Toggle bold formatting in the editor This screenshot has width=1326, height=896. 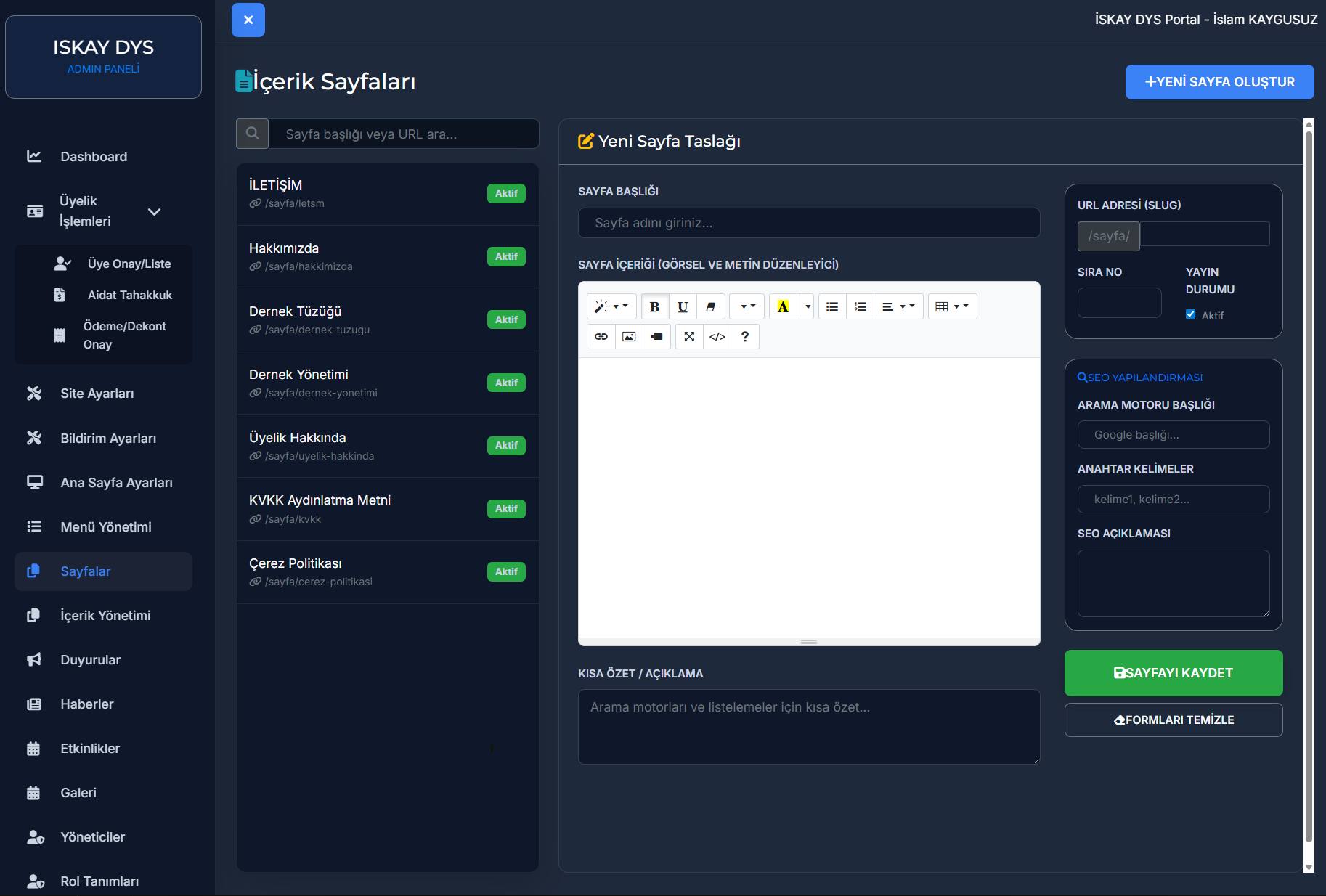point(654,307)
